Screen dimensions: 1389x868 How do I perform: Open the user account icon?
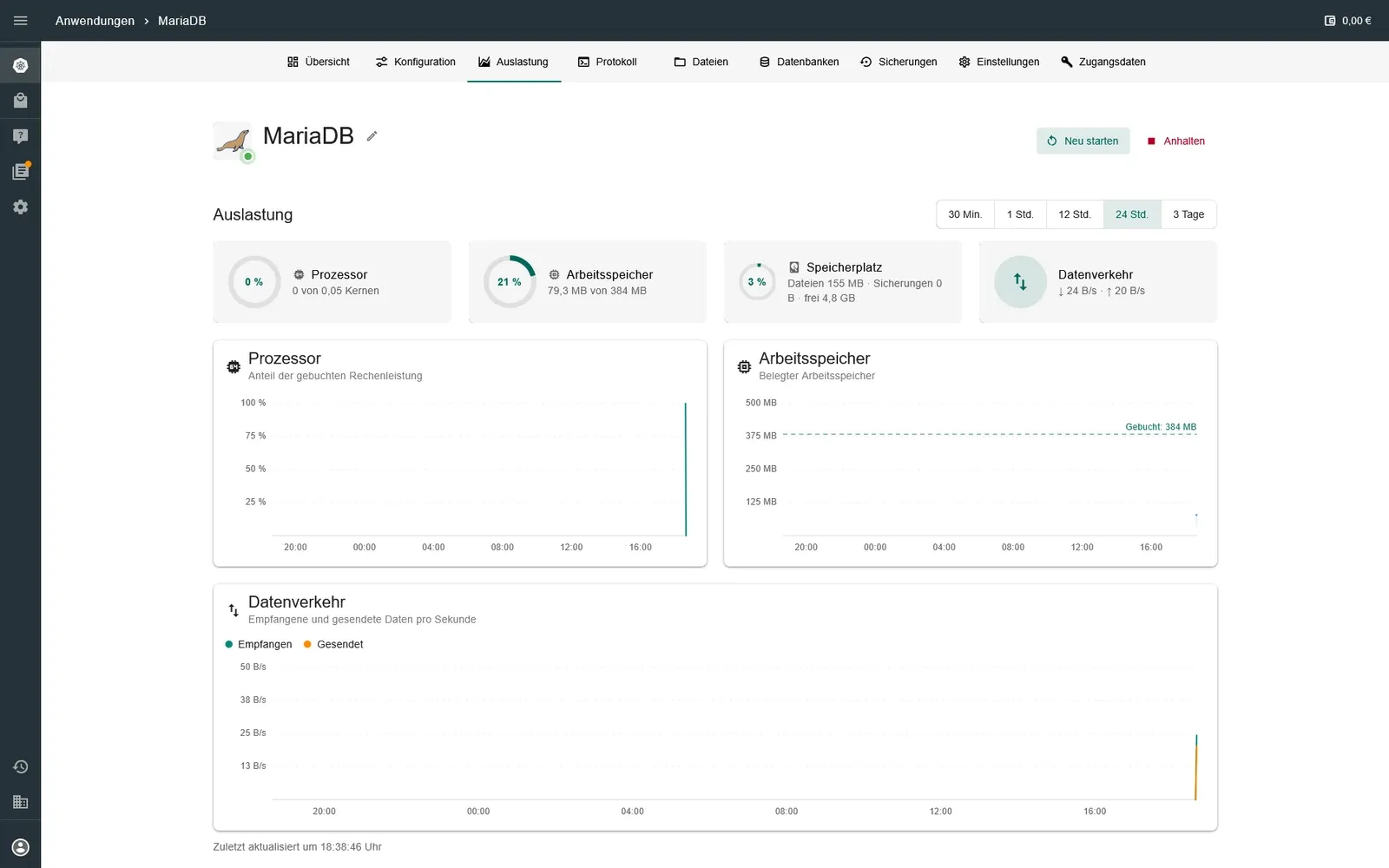point(21,847)
